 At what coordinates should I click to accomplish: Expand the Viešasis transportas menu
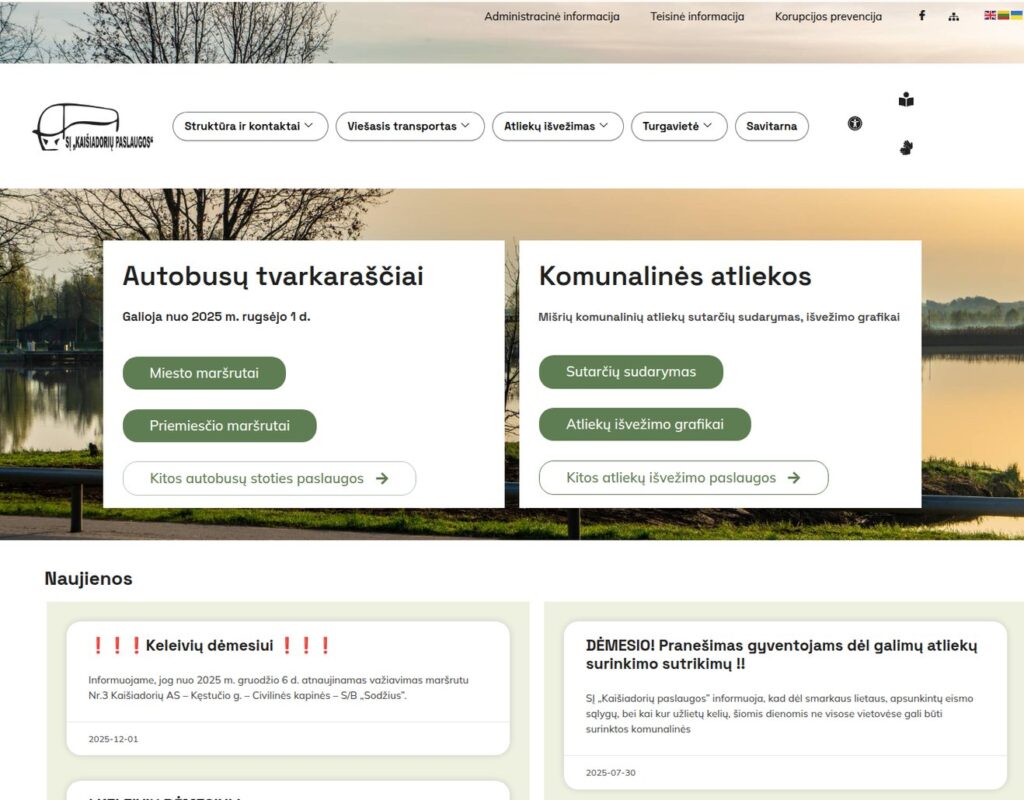pyautogui.click(x=410, y=126)
